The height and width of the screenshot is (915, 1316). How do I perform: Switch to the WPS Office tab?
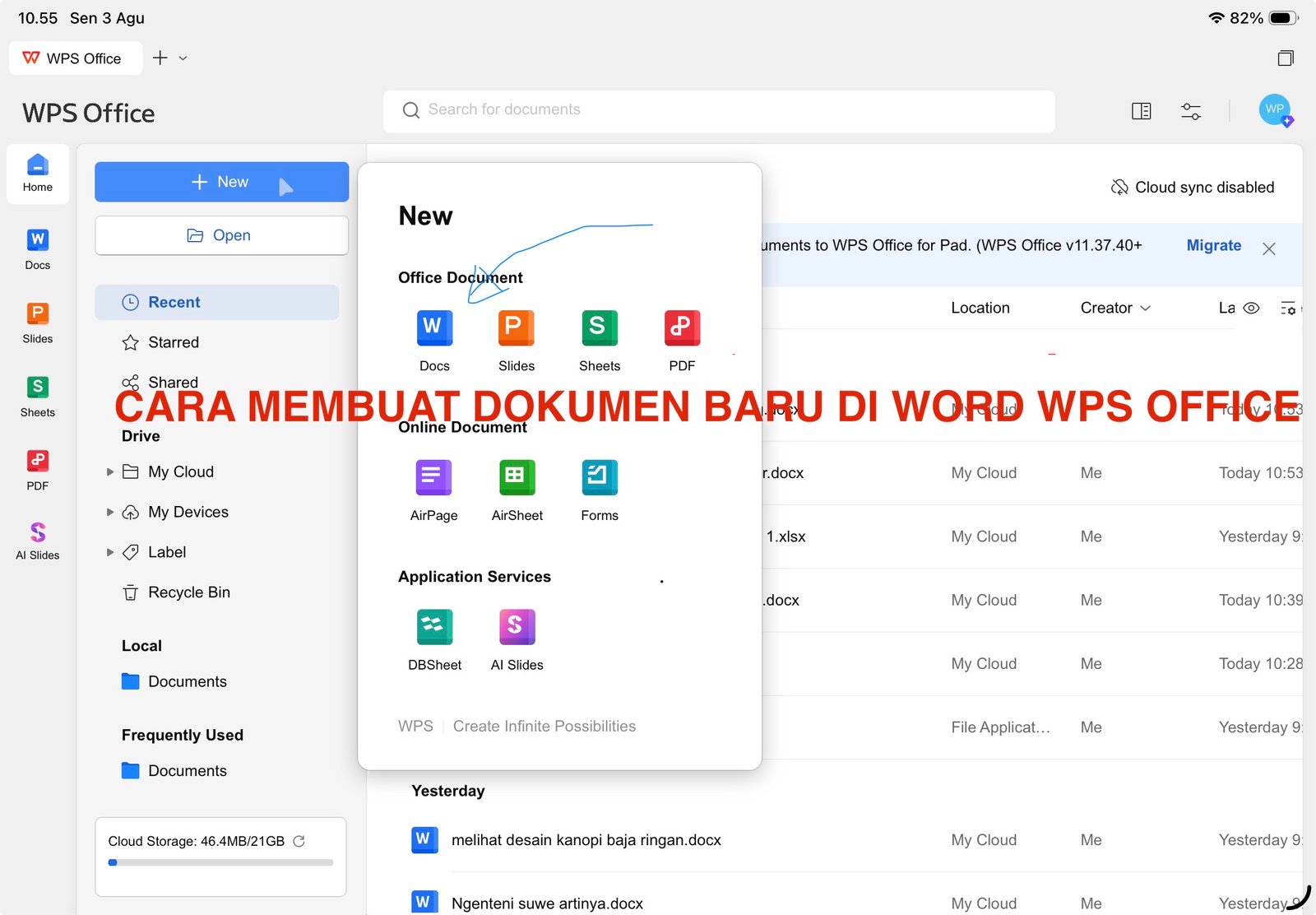click(76, 58)
